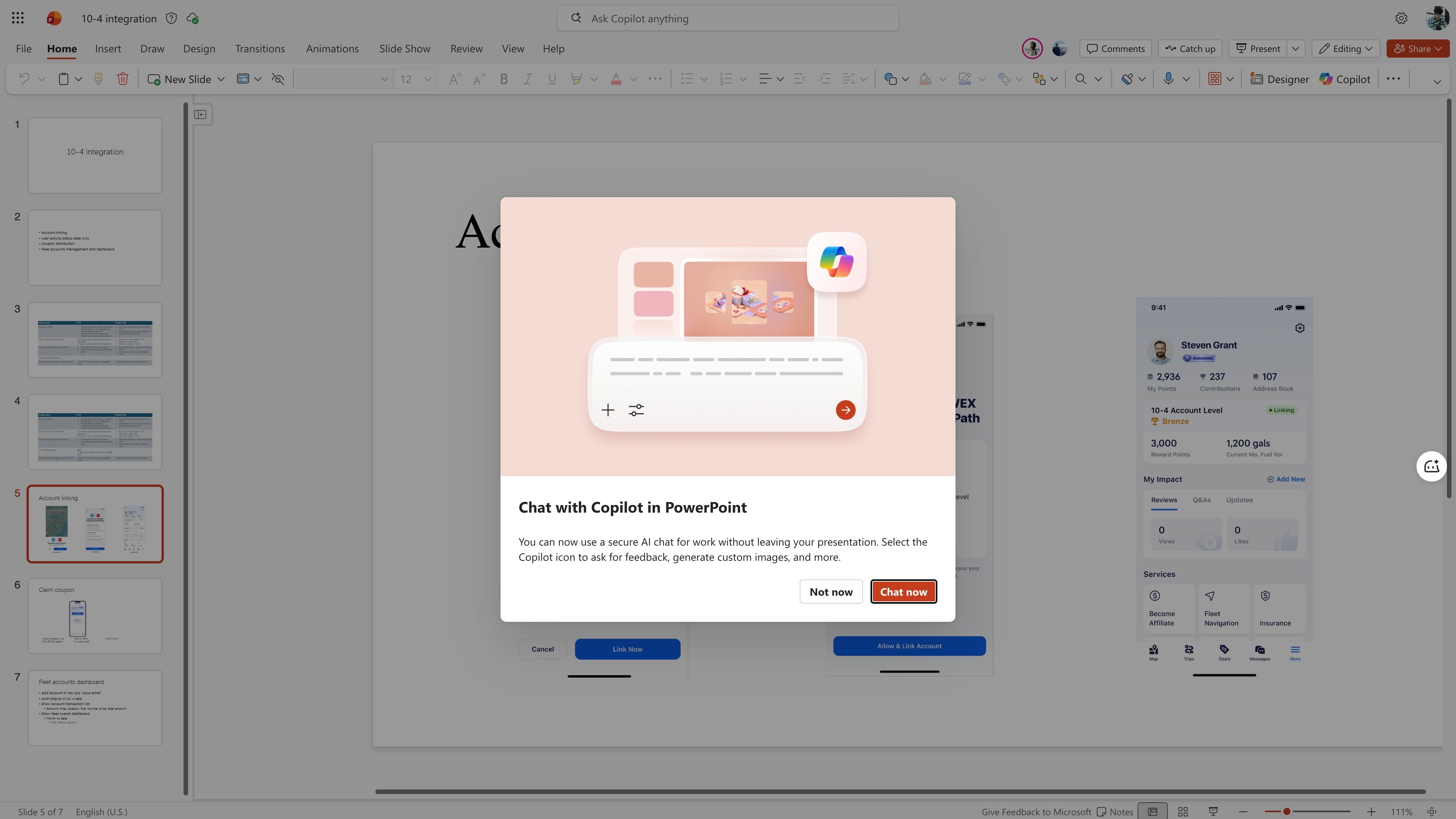
Task: Dismiss the dialog with Not now
Action: pos(831,591)
